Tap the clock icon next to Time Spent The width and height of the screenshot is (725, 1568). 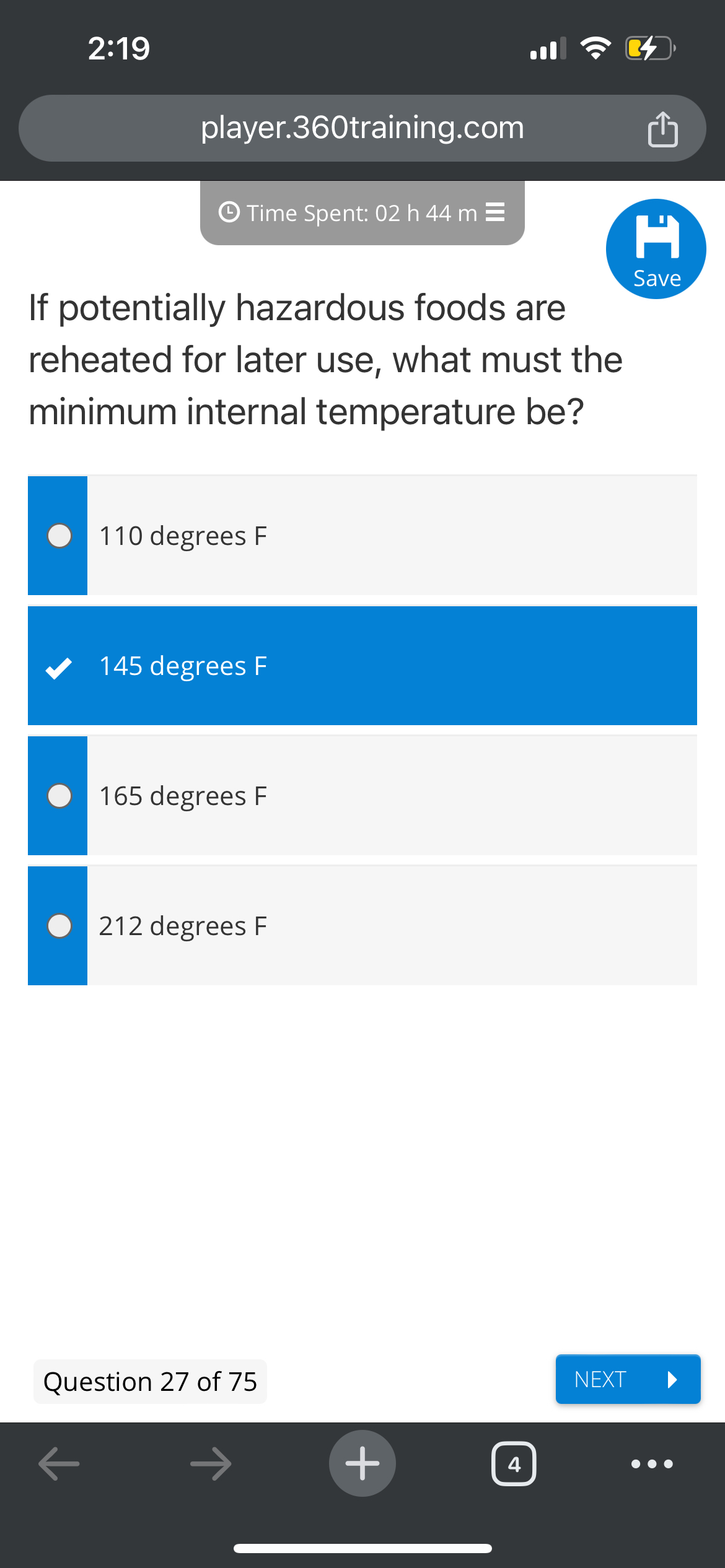(x=229, y=212)
